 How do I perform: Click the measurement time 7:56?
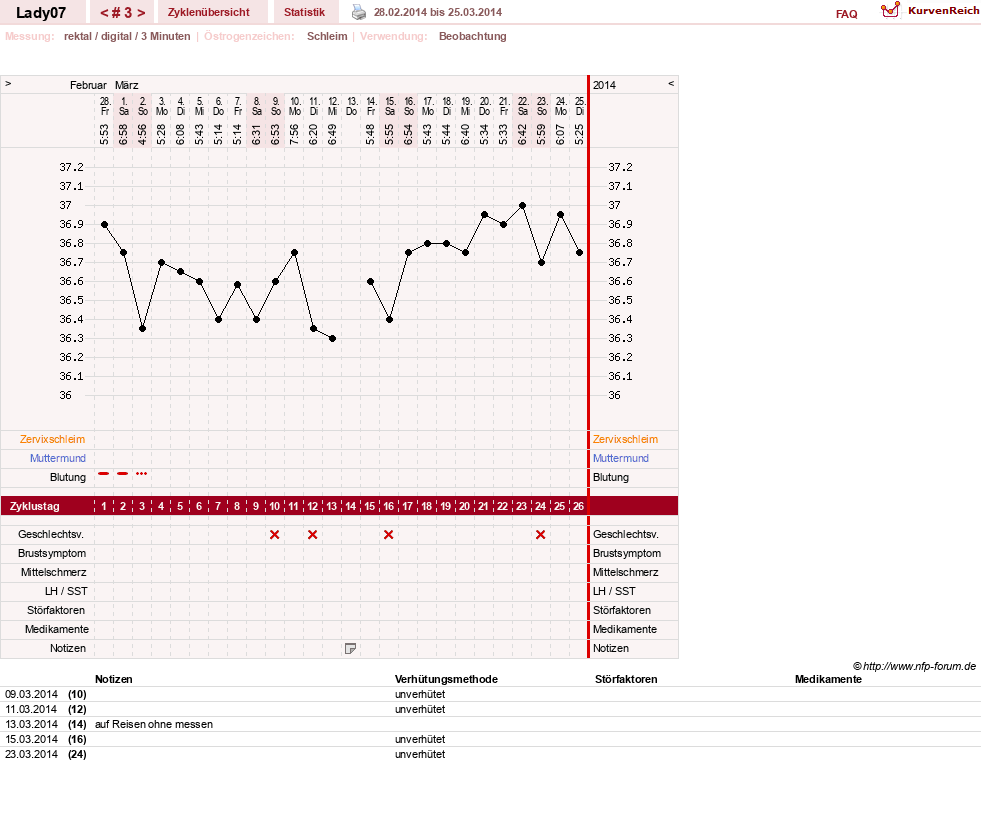tap(294, 134)
